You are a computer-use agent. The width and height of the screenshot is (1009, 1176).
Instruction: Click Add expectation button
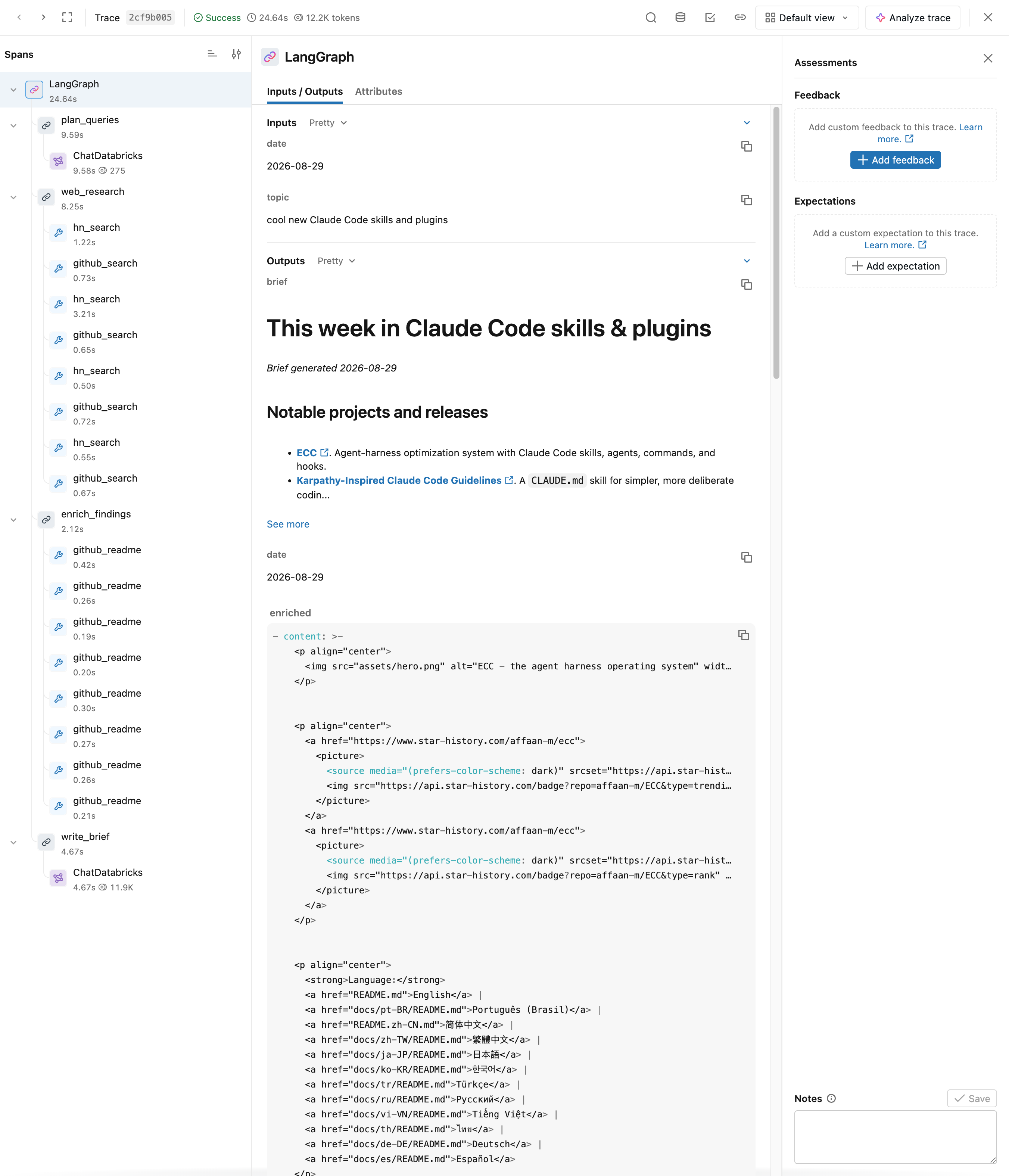[896, 266]
